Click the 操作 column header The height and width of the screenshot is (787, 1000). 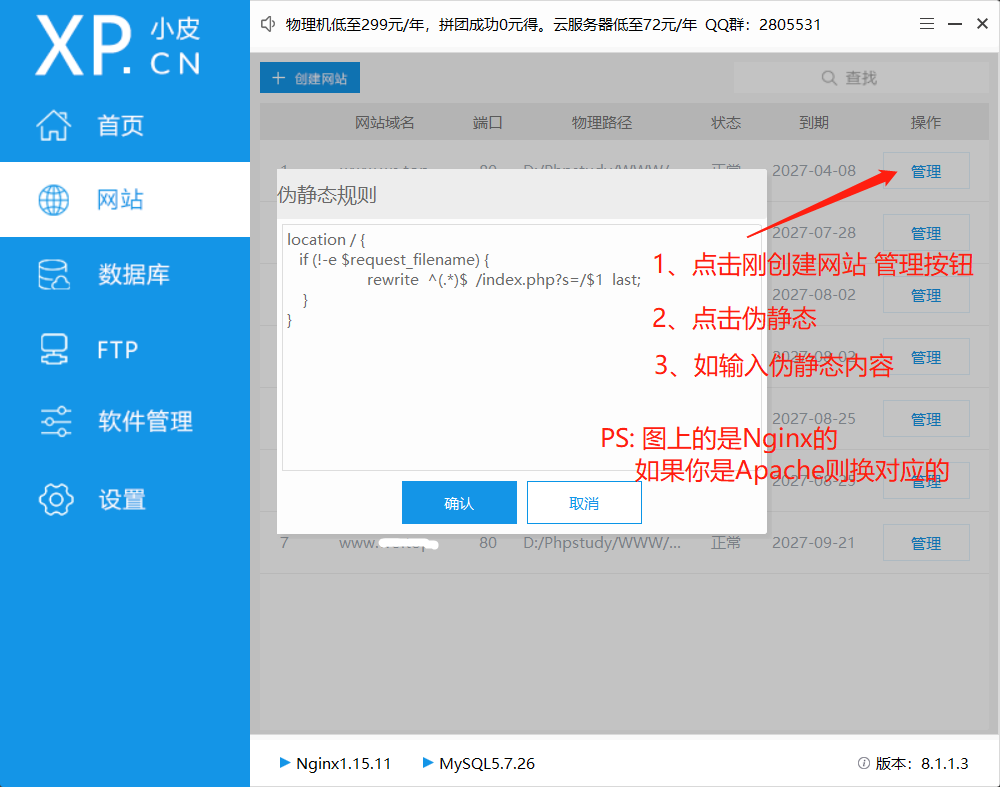(925, 122)
